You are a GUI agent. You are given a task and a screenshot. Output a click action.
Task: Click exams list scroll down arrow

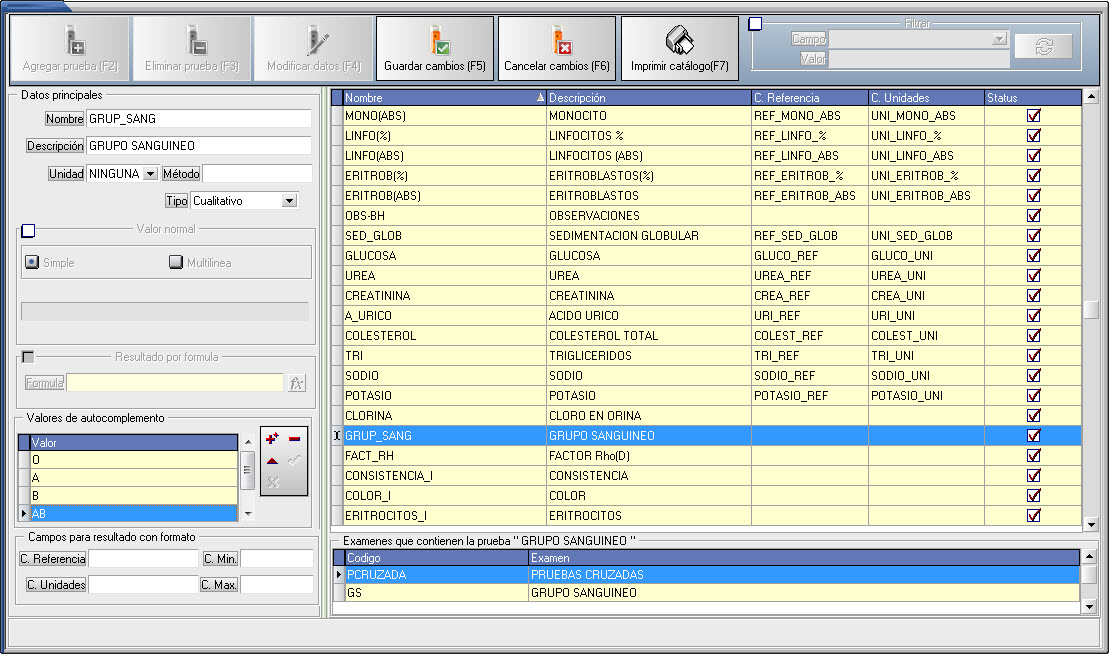1090,607
